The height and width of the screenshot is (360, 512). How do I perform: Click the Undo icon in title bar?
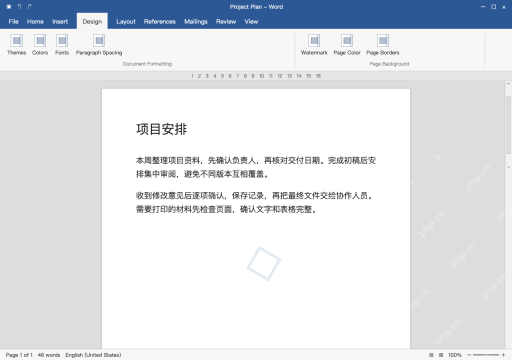[19, 7]
